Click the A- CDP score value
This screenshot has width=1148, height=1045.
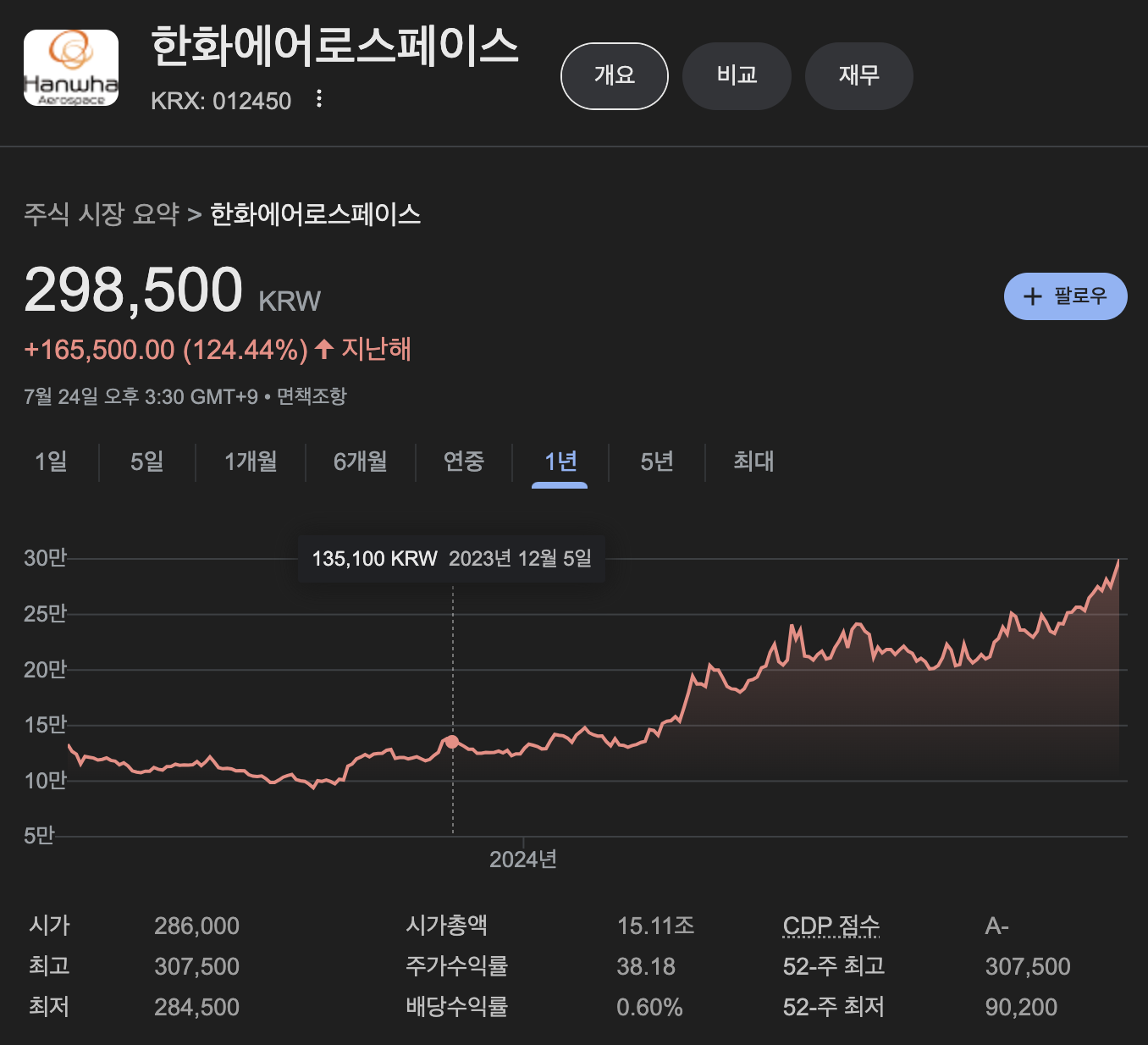996,926
